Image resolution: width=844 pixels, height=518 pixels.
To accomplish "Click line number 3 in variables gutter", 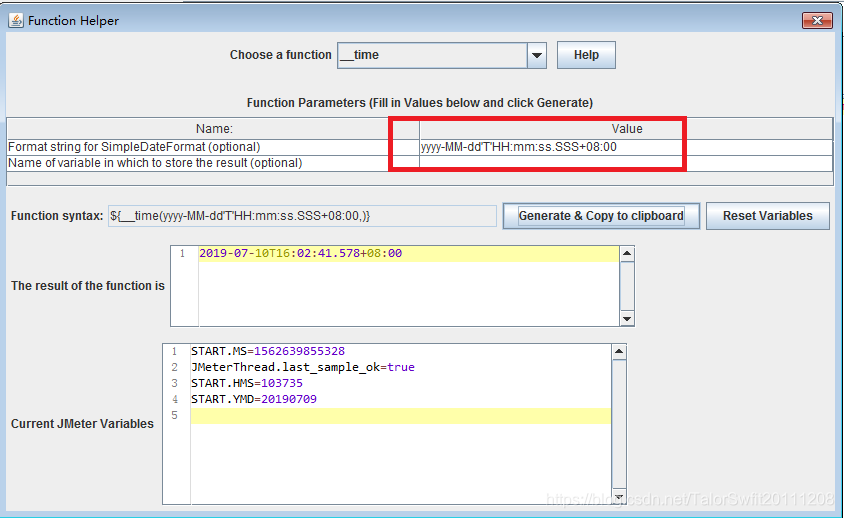I will 174,383.
